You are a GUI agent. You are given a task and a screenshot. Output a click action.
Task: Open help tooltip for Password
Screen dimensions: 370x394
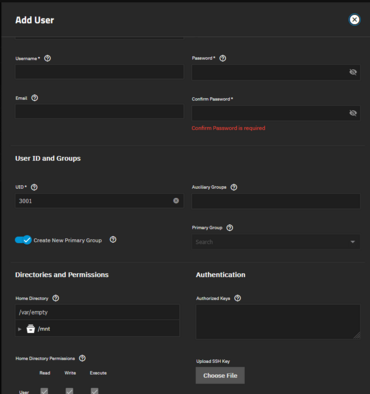click(x=223, y=58)
